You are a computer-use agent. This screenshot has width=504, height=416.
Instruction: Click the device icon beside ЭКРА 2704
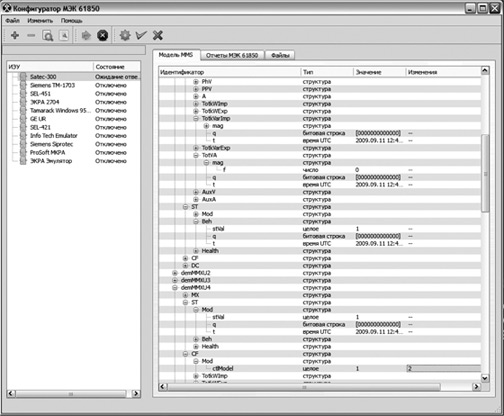click(x=23, y=102)
